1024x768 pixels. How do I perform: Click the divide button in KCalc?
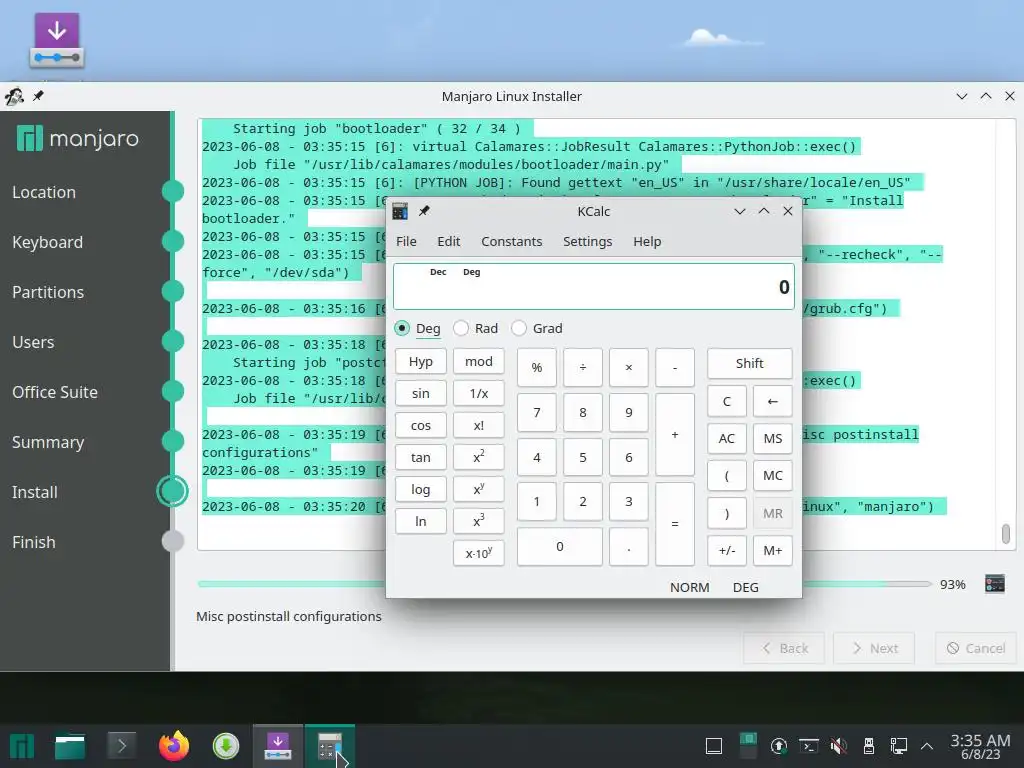[583, 368]
